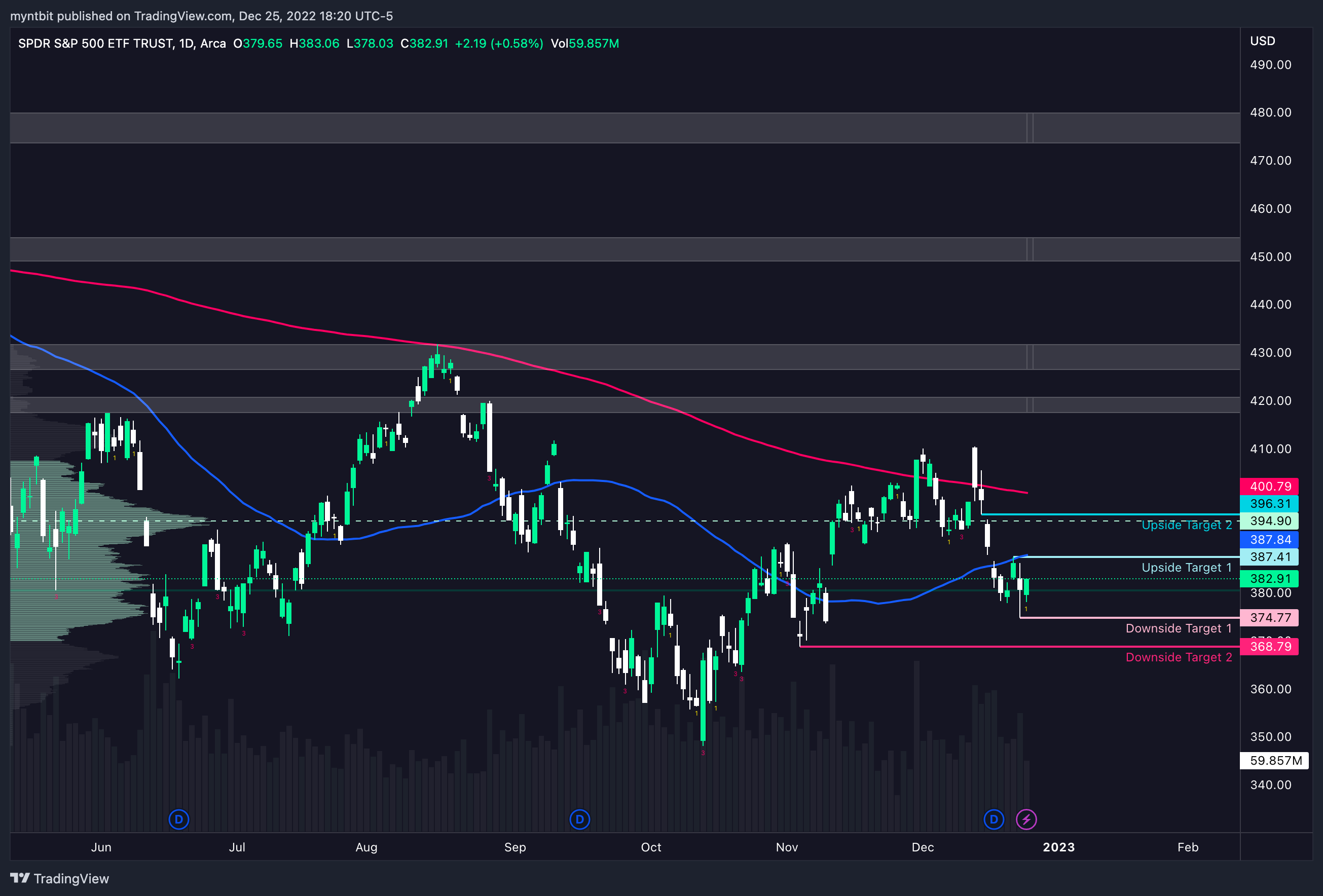The width and height of the screenshot is (1323, 896).
Task: Click the dividend D icon near July
Action: point(179,819)
